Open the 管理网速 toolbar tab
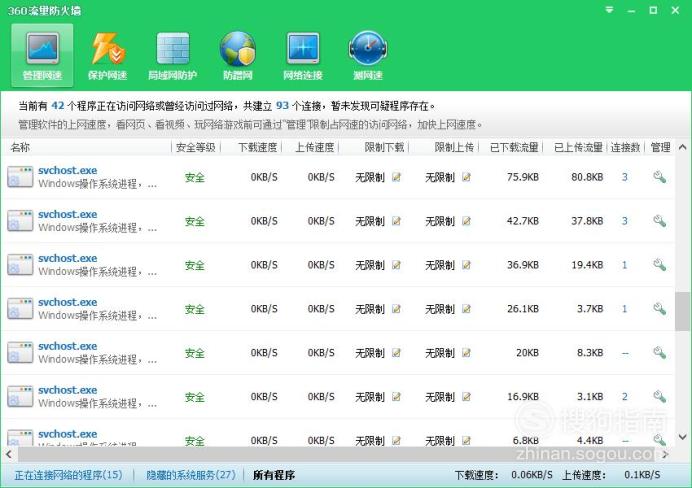This screenshot has width=692, height=488. point(42,56)
